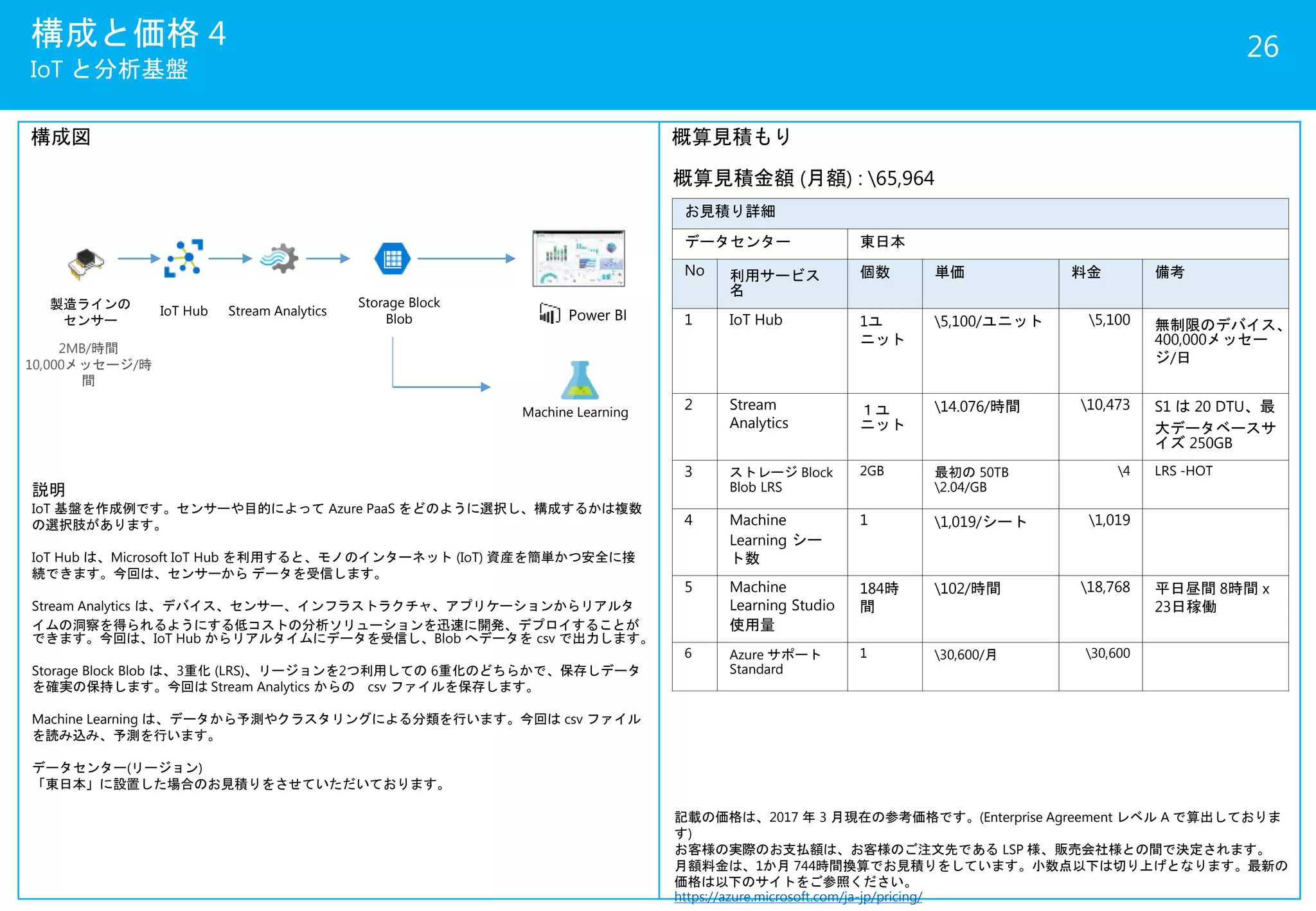Click the お見積り詳細 table header
Screen dimensions: 1316x911
tap(980, 213)
